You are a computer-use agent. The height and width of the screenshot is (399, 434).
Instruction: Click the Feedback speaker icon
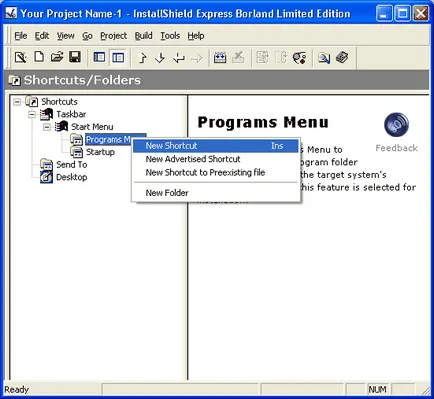(x=396, y=125)
